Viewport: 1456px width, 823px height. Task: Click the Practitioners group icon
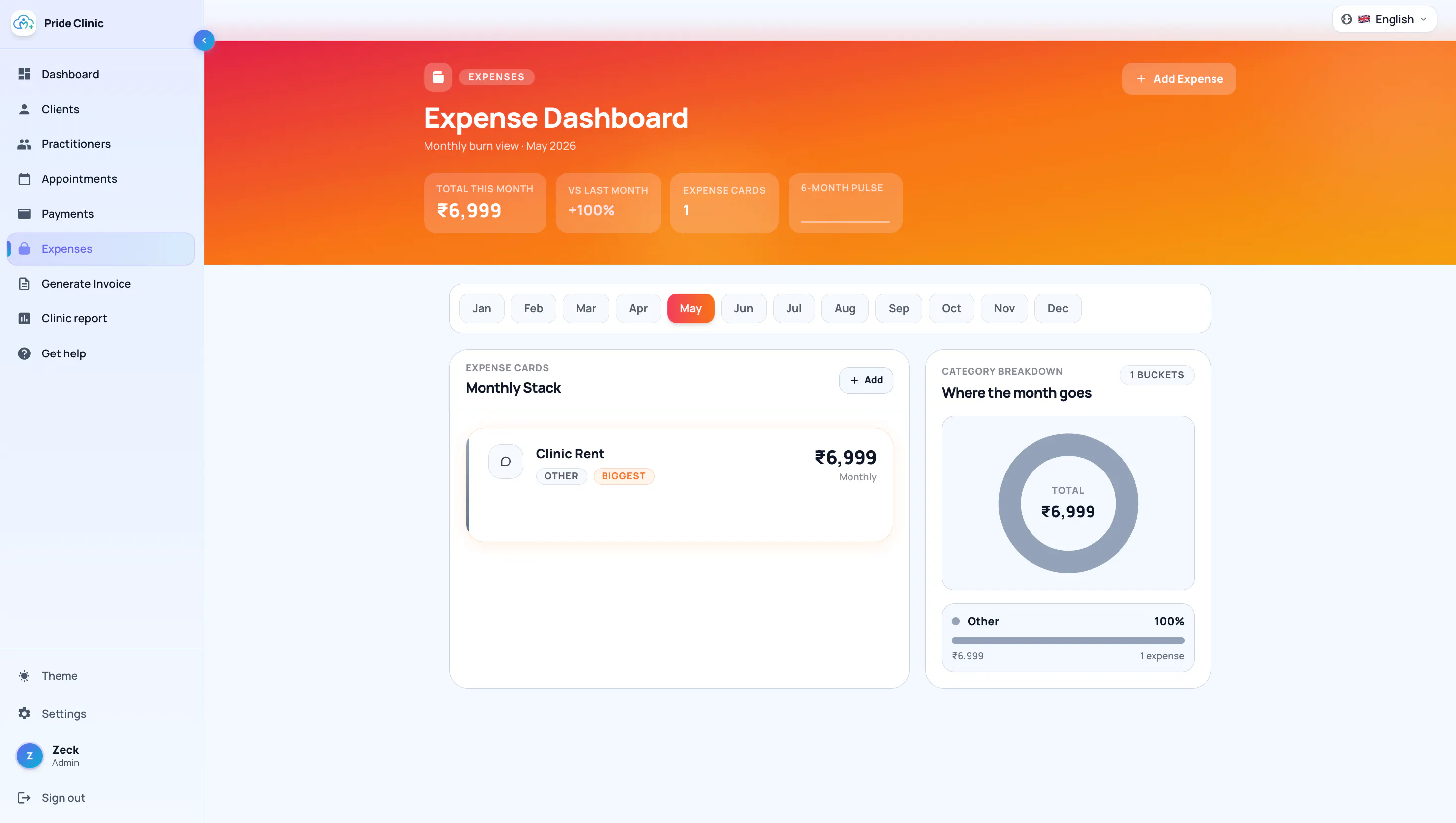24,144
